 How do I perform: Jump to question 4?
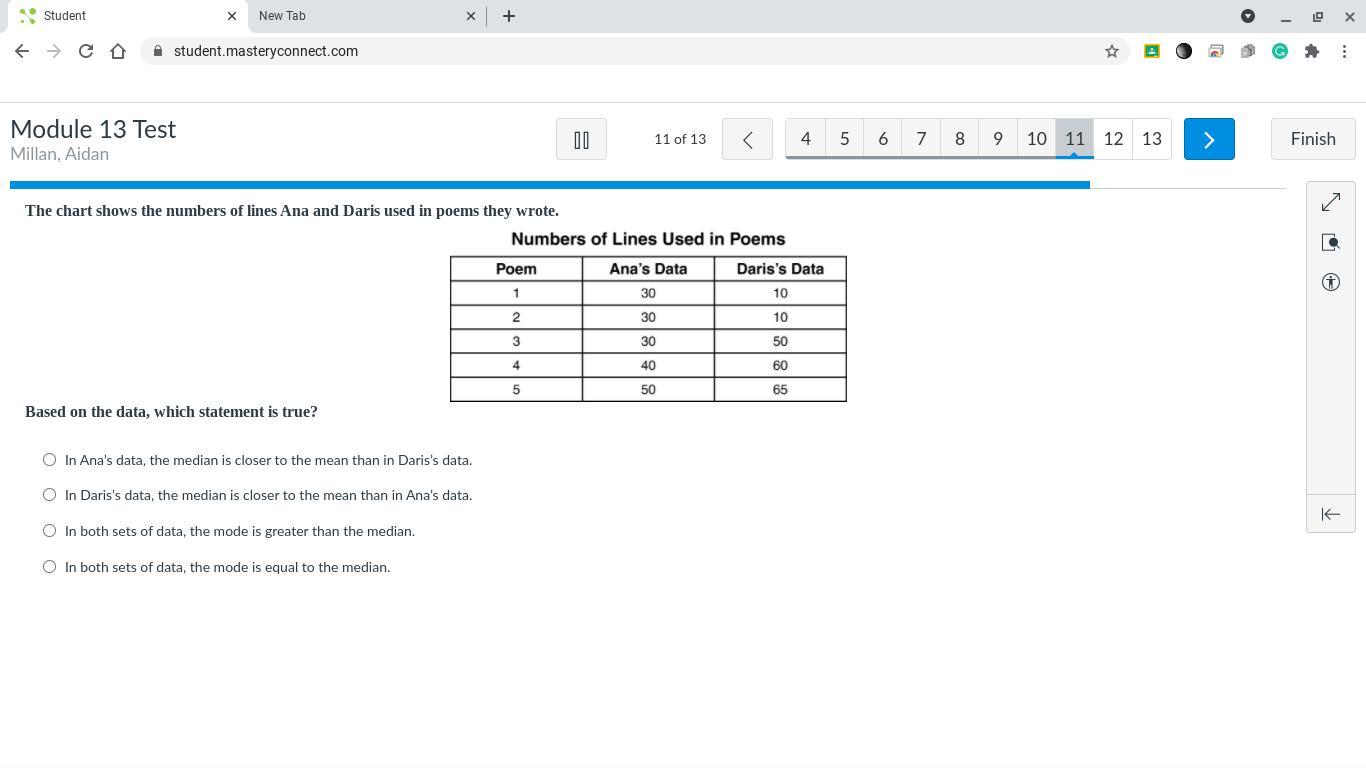point(806,139)
